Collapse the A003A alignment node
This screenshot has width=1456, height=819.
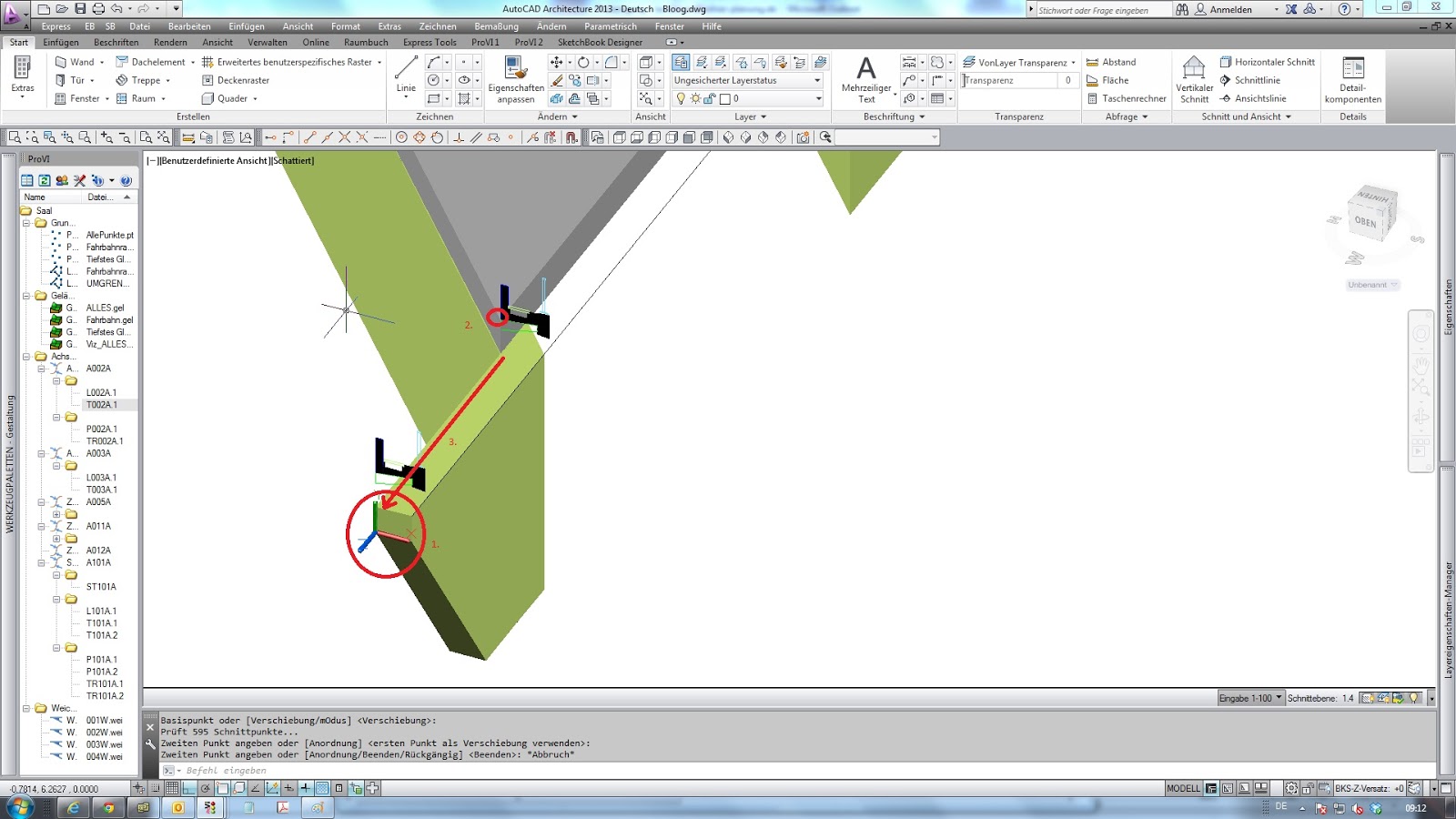(x=41, y=453)
